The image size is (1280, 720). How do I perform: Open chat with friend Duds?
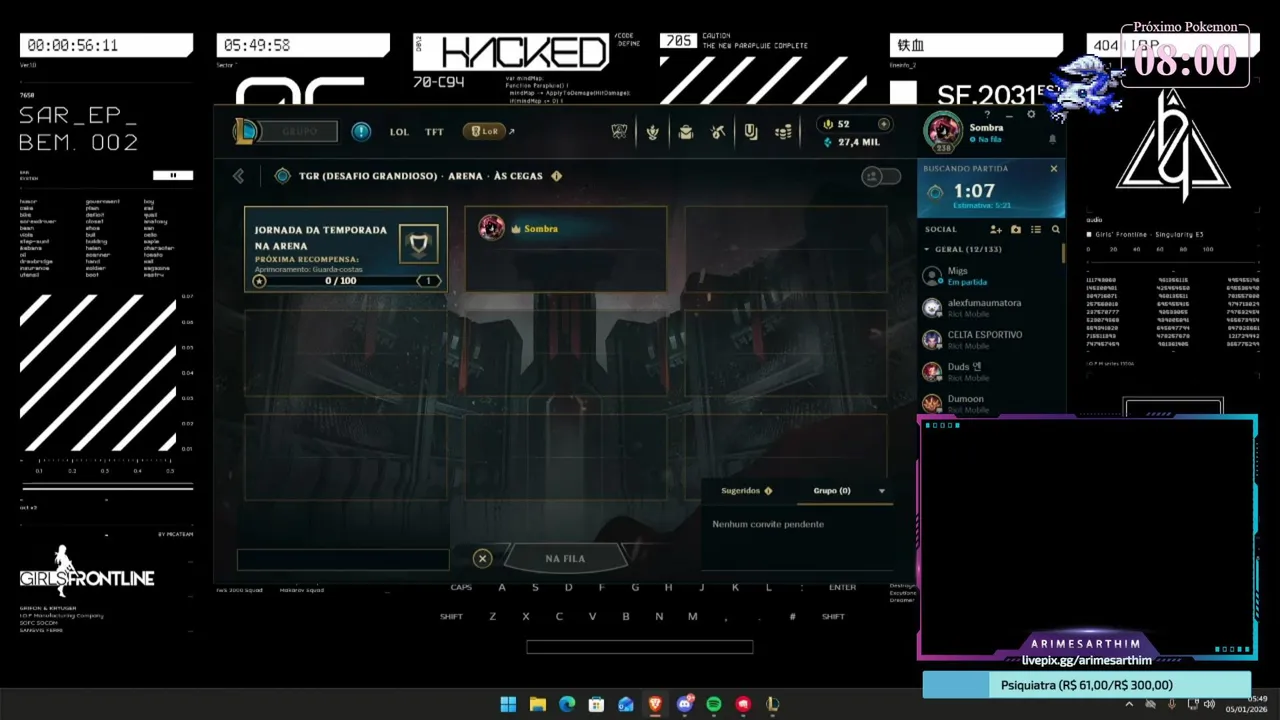tap(988, 371)
